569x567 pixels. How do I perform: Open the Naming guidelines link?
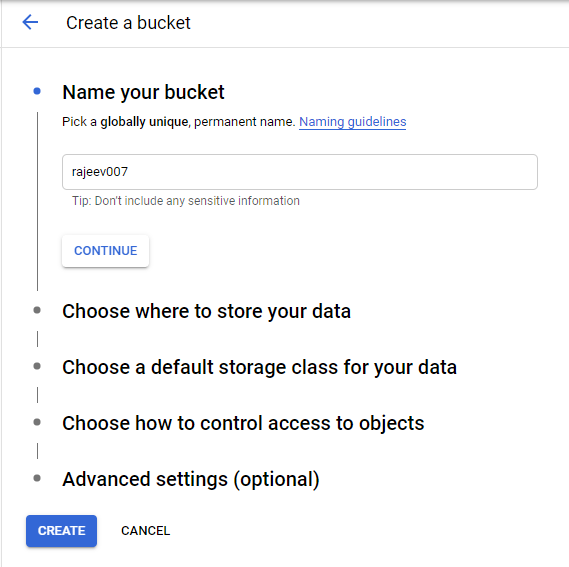(352, 122)
